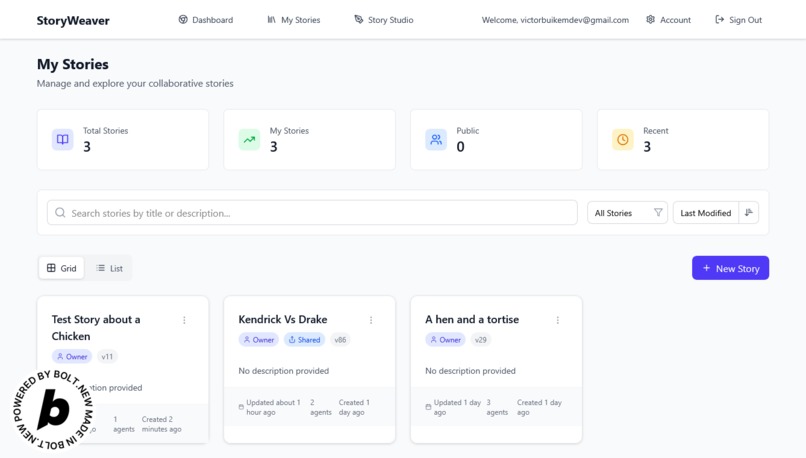Click the StoryWeaver logo

click(x=73, y=21)
